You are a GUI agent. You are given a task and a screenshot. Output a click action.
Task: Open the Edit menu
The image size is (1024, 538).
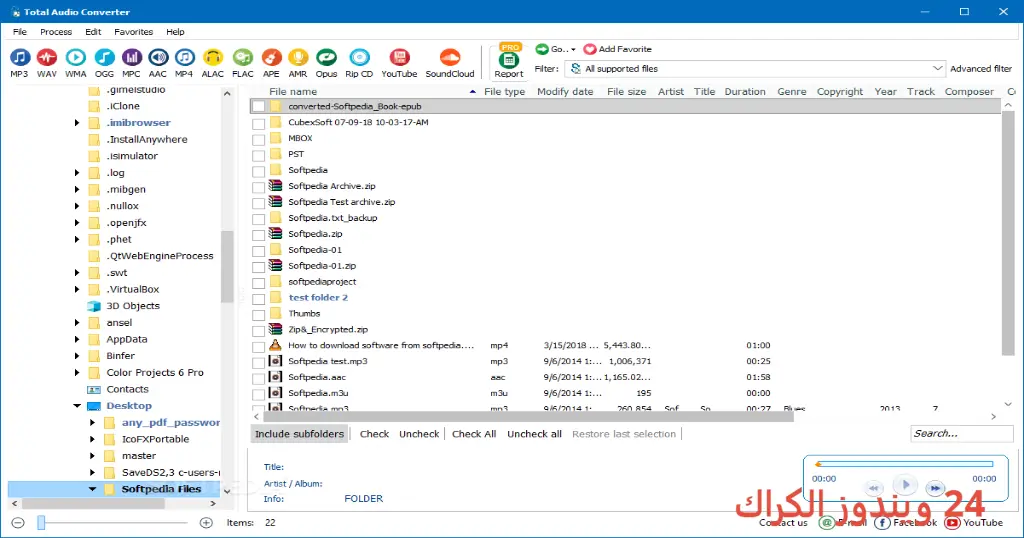point(93,31)
